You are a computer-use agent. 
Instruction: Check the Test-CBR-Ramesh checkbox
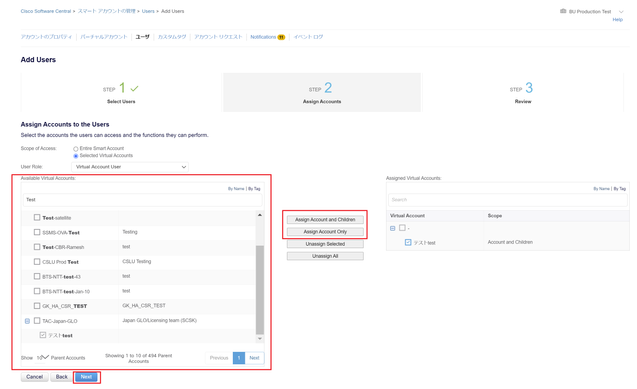pos(37,247)
